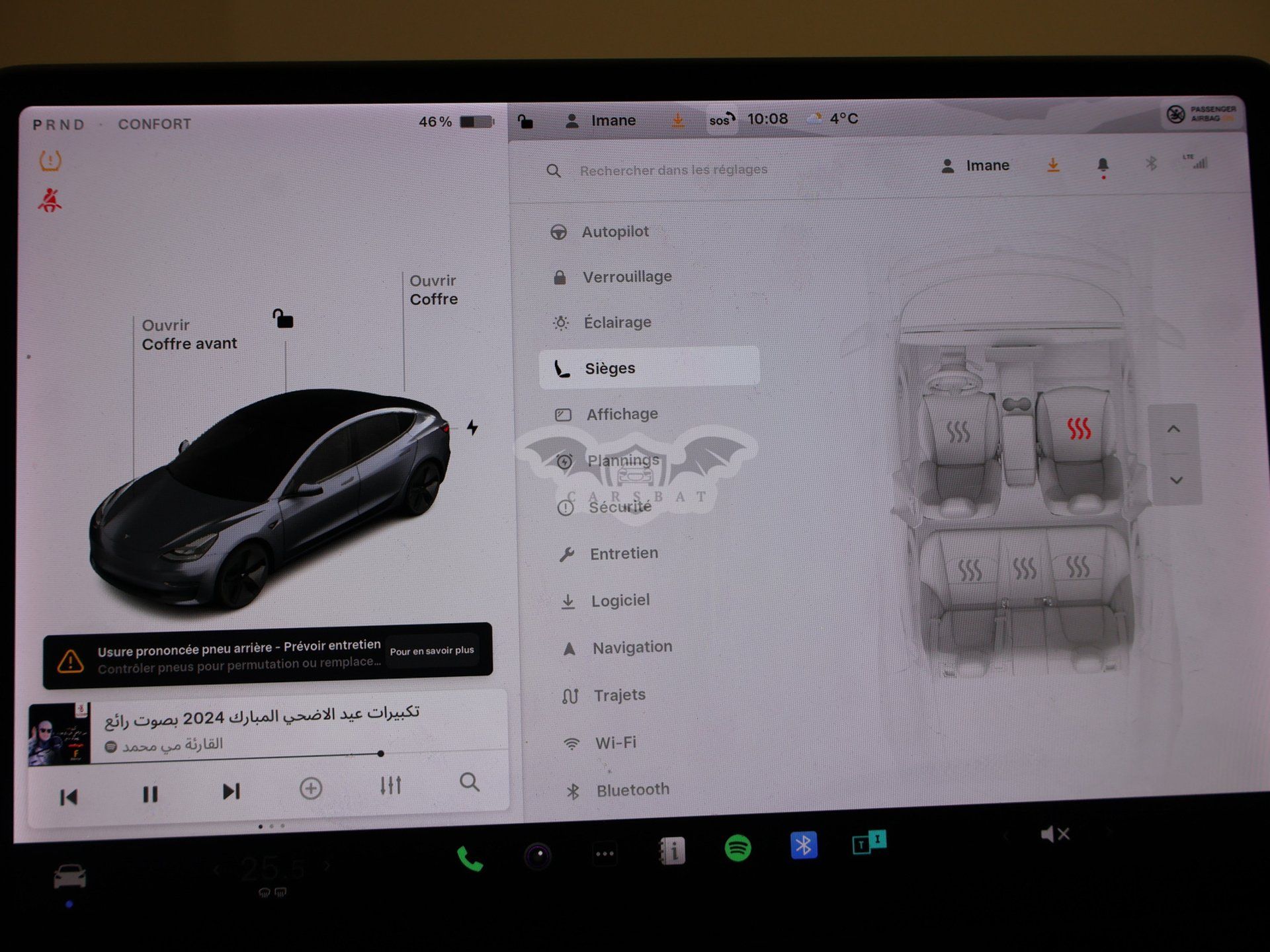Open the Affichage settings
This screenshot has width=1270, height=952.
click(x=607, y=415)
